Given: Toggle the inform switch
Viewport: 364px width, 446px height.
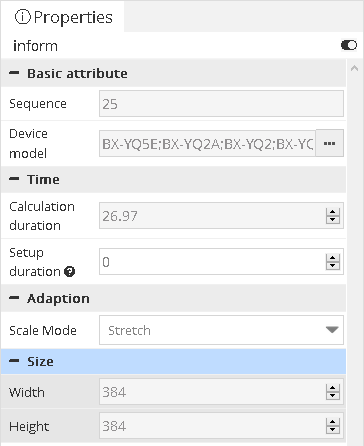Looking at the screenshot, I should (349, 45).
